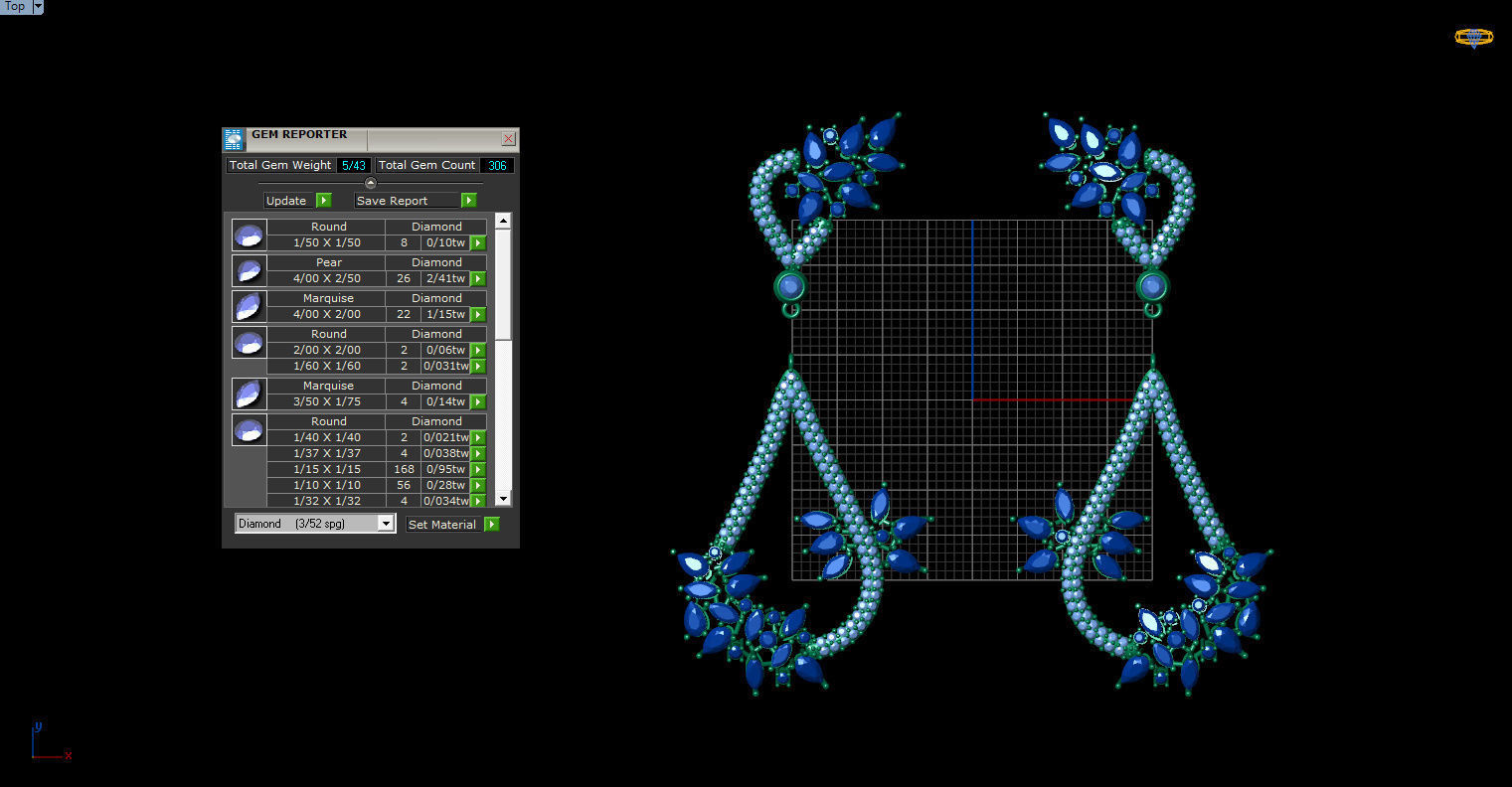The height and width of the screenshot is (787, 1512).
Task: Select the Round 1/40 X 1/40 group thumbnail
Action: tap(250, 429)
